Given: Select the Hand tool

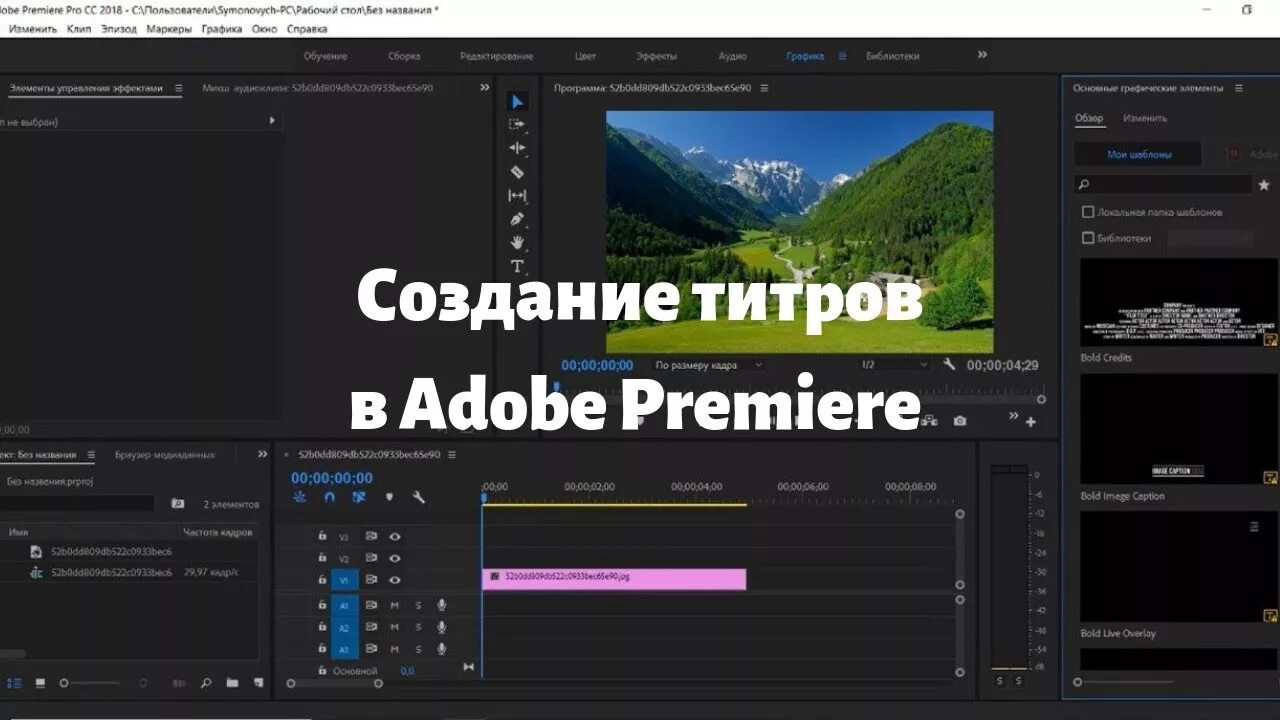Looking at the screenshot, I should (517, 243).
